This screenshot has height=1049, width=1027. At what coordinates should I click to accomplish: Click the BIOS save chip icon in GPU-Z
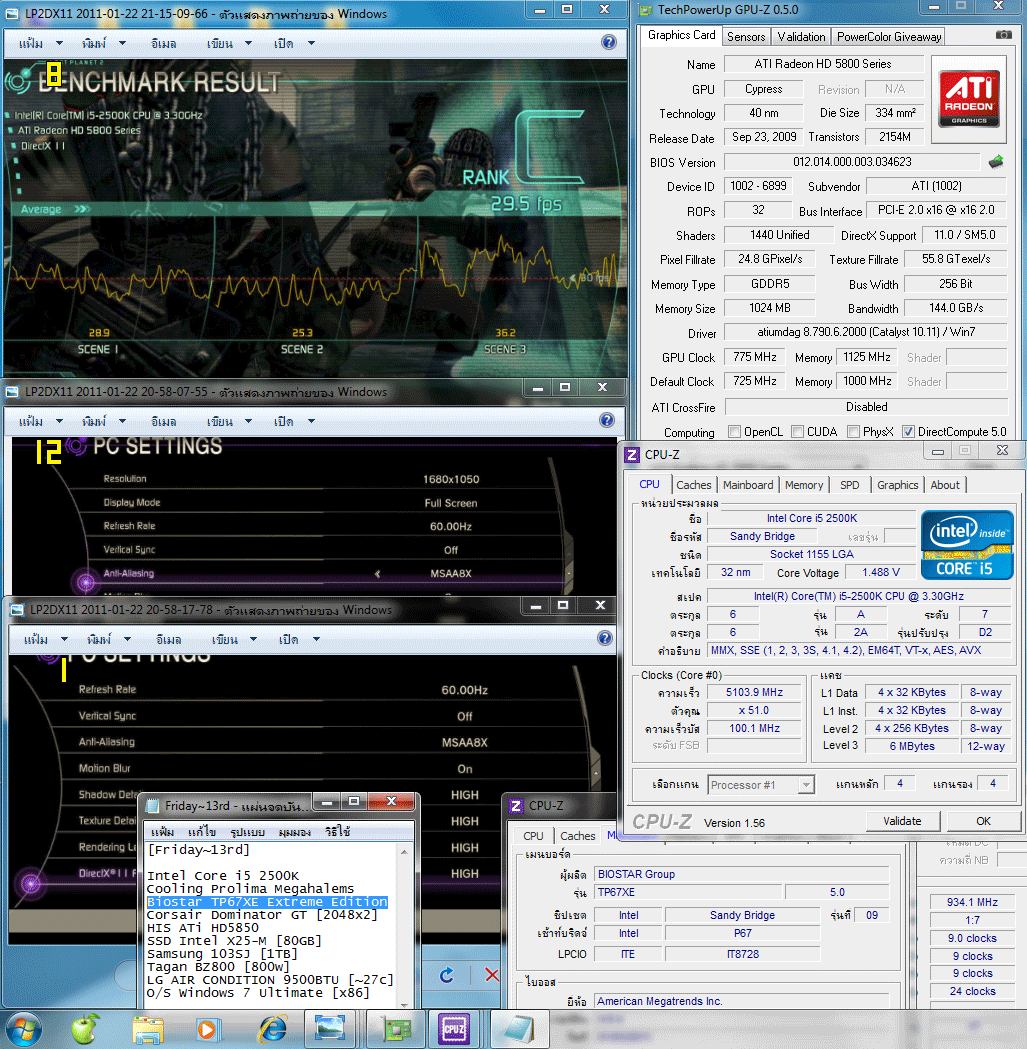[996, 161]
